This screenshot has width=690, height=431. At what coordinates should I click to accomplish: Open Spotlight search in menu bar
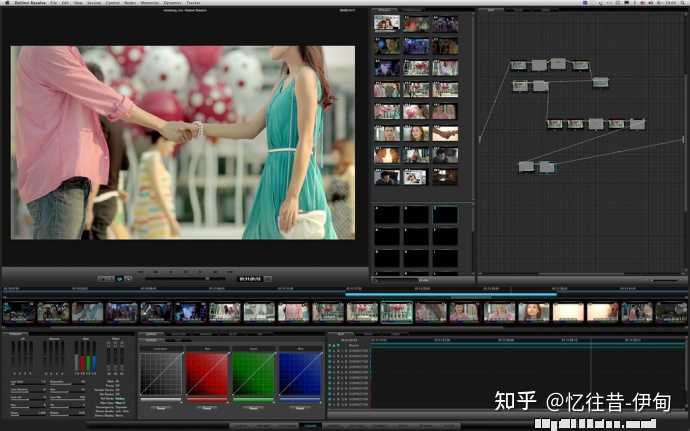(683, 3)
